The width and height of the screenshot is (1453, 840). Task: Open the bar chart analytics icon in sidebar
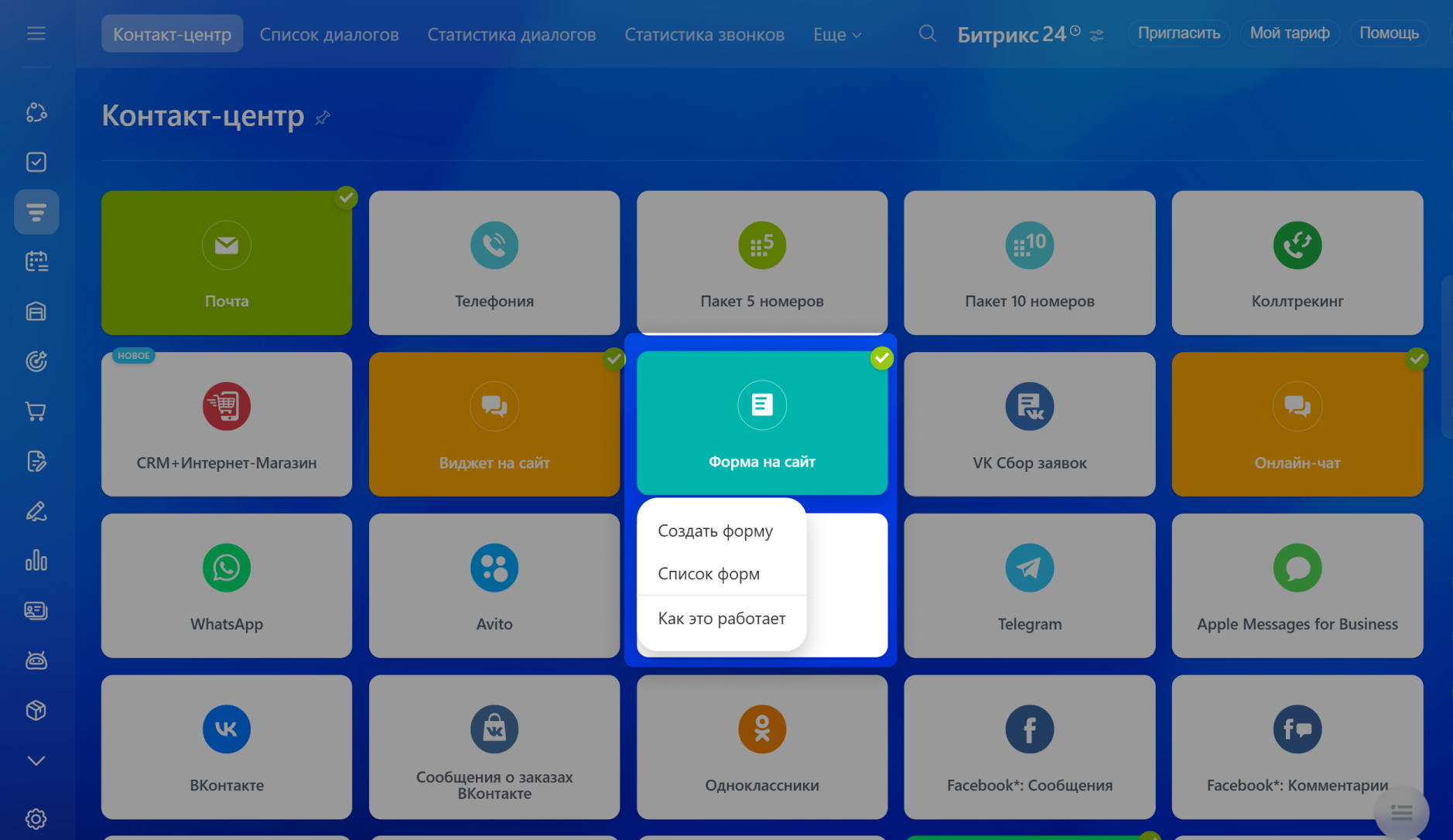36,561
